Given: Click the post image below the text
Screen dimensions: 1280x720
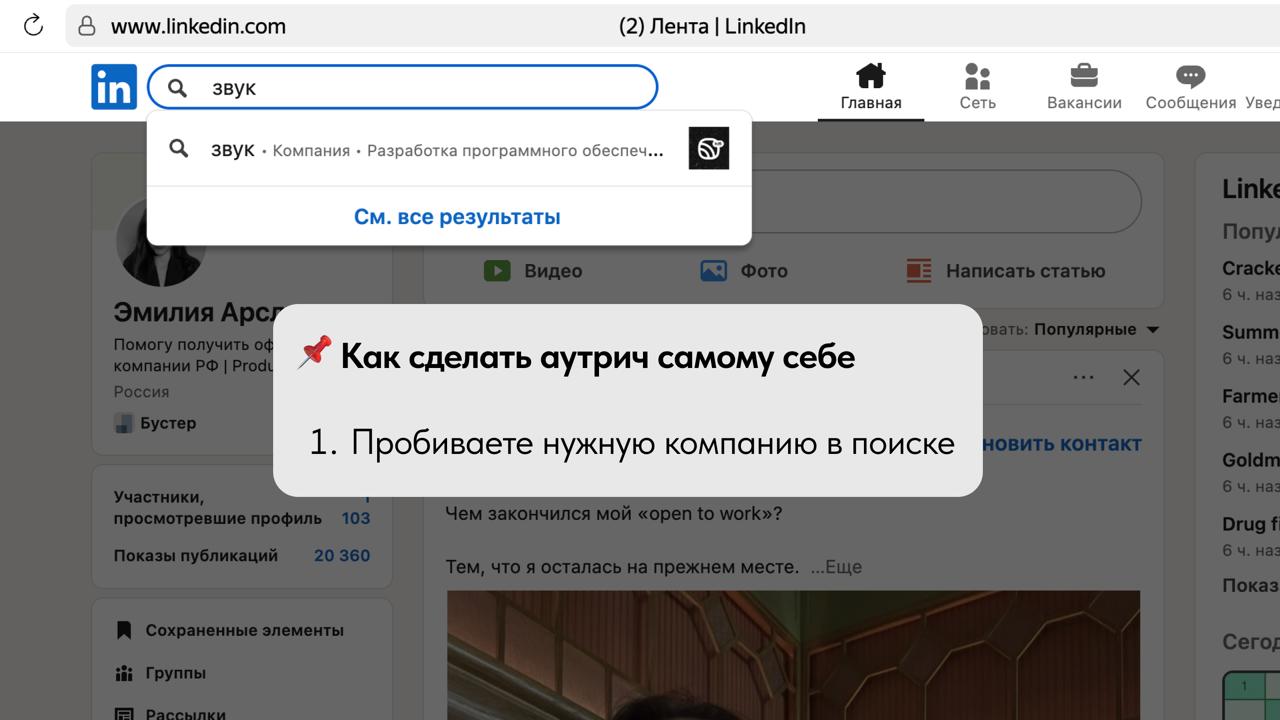Looking at the screenshot, I should click(793, 655).
